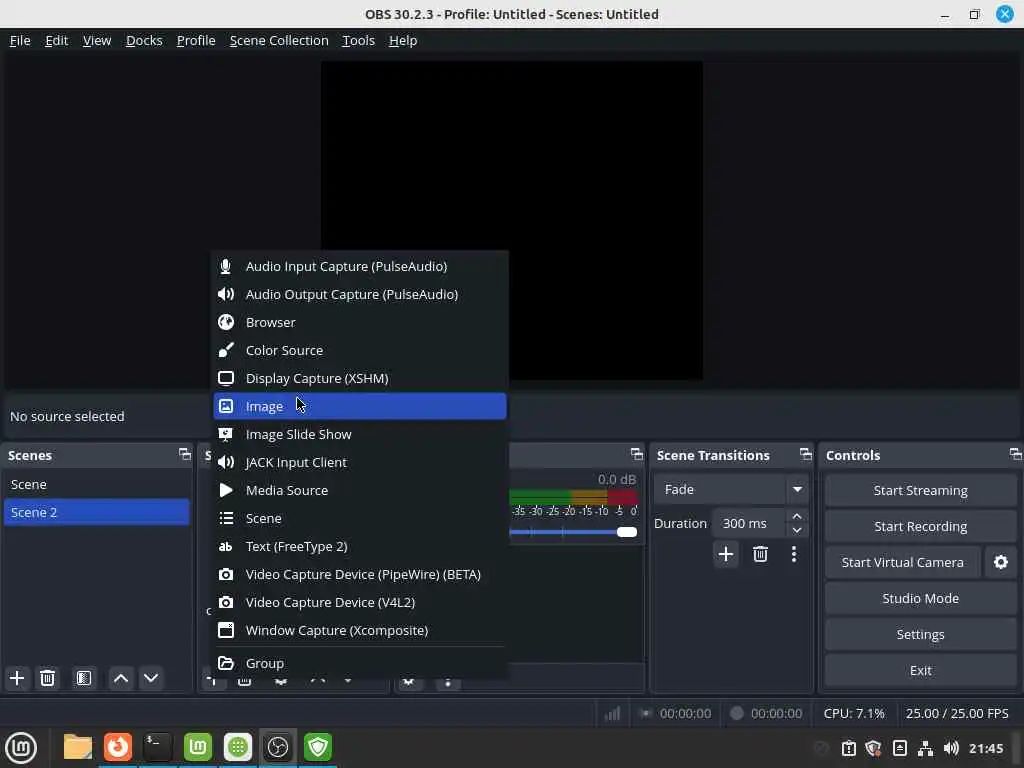Viewport: 1024px width, 768px height.
Task: Open the File menu
Action: pyautogui.click(x=20, y=40)
